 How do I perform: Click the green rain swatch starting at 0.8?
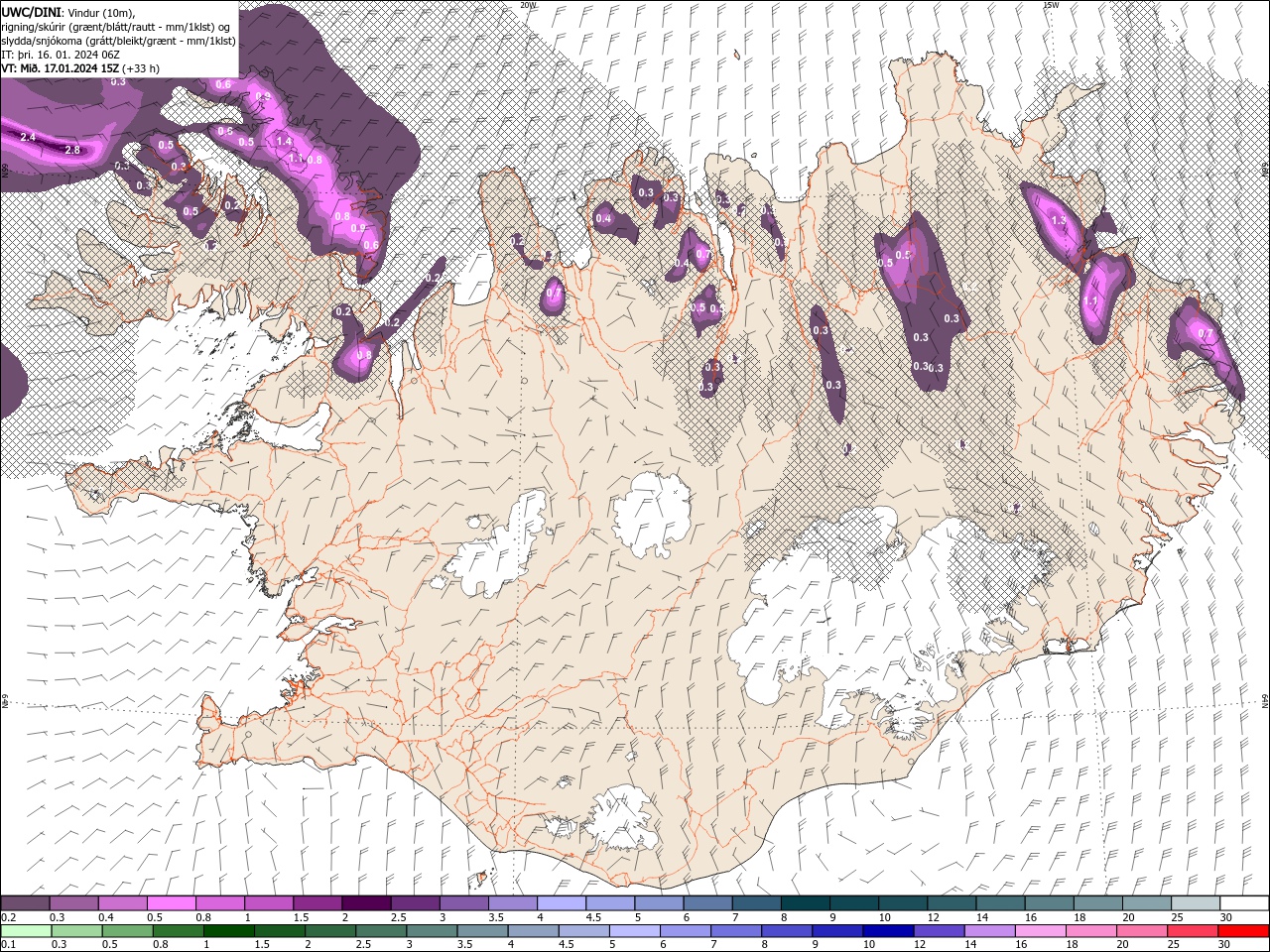point(179,930)
